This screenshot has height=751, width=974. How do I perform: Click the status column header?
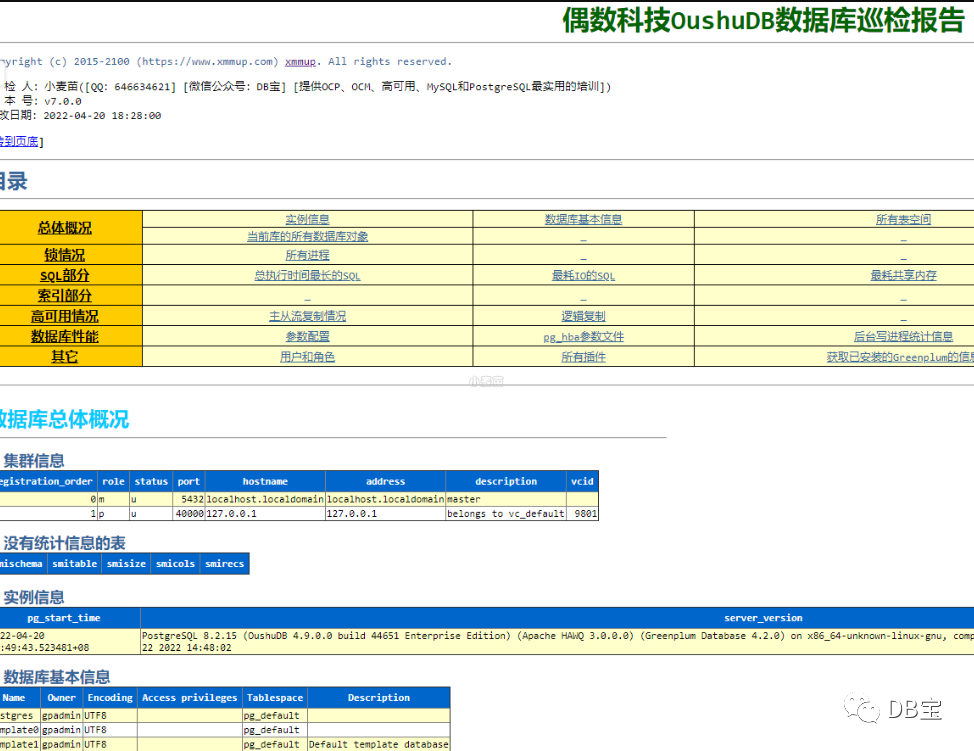[151, 481]
